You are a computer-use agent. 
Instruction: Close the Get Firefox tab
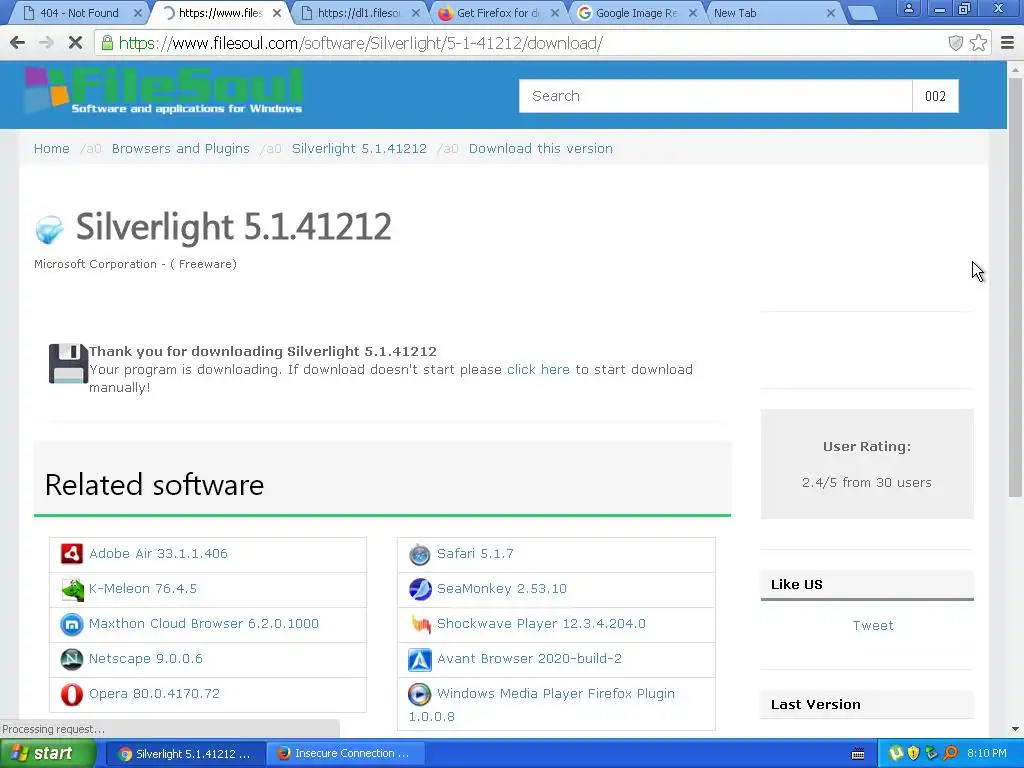point(554,13)
